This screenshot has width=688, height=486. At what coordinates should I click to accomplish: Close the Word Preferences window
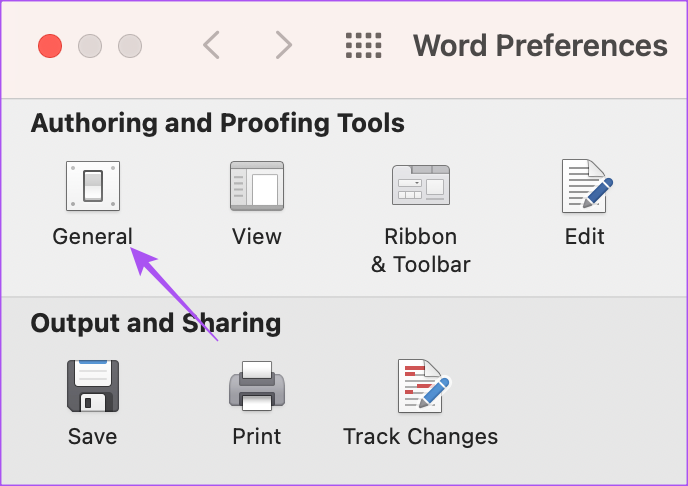pos(50,46)
